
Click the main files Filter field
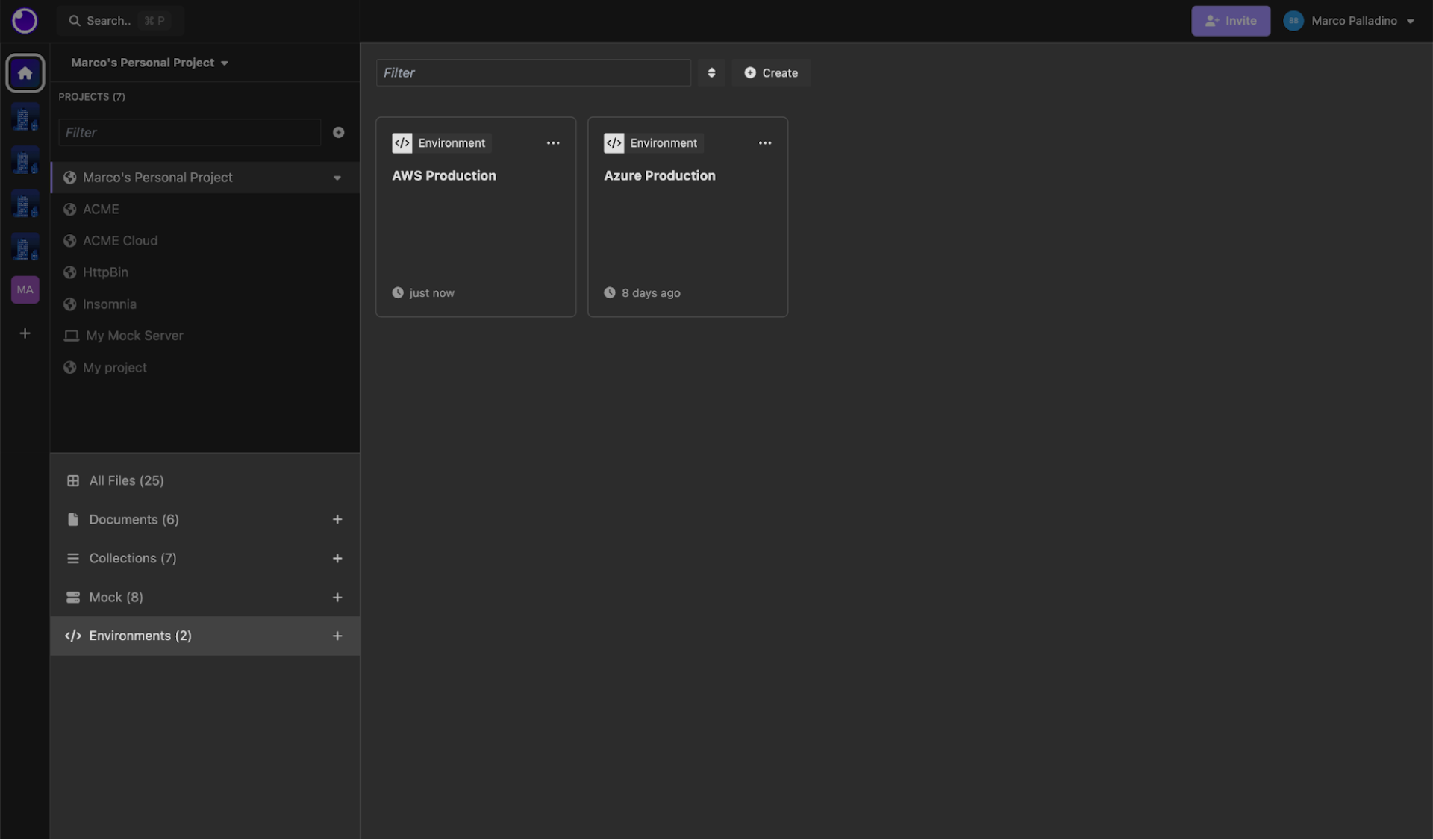tap(533, 73)
